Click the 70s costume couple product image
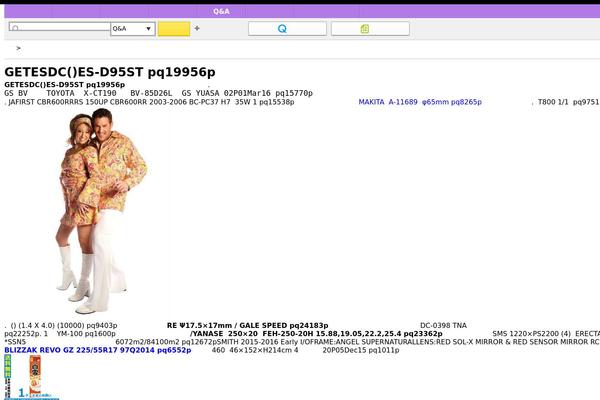The height and width of the screenshot is (400, 600). (102, 211)
